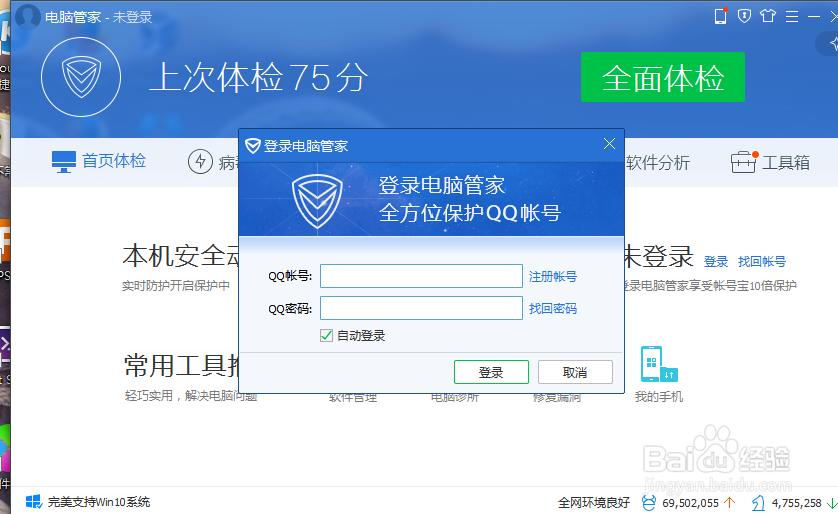Click the dialog title shield icon
The image size is (838, 514).
[252, 145]
